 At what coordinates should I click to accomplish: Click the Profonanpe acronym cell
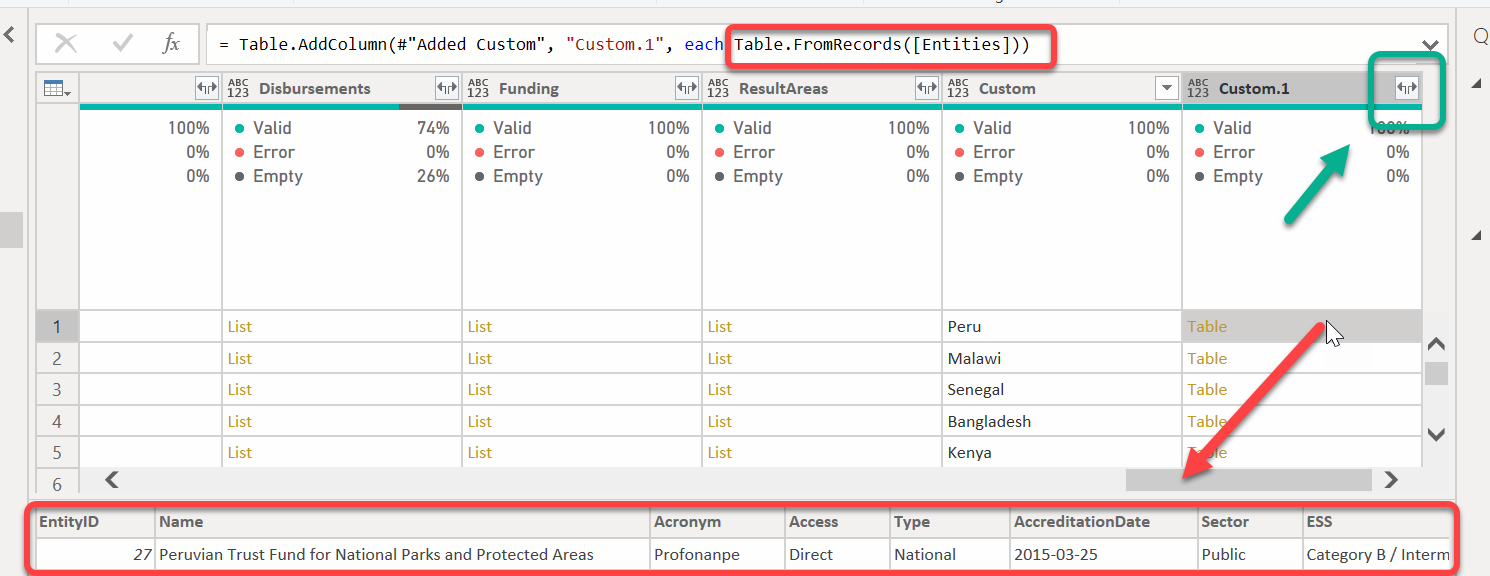[718, 554]
